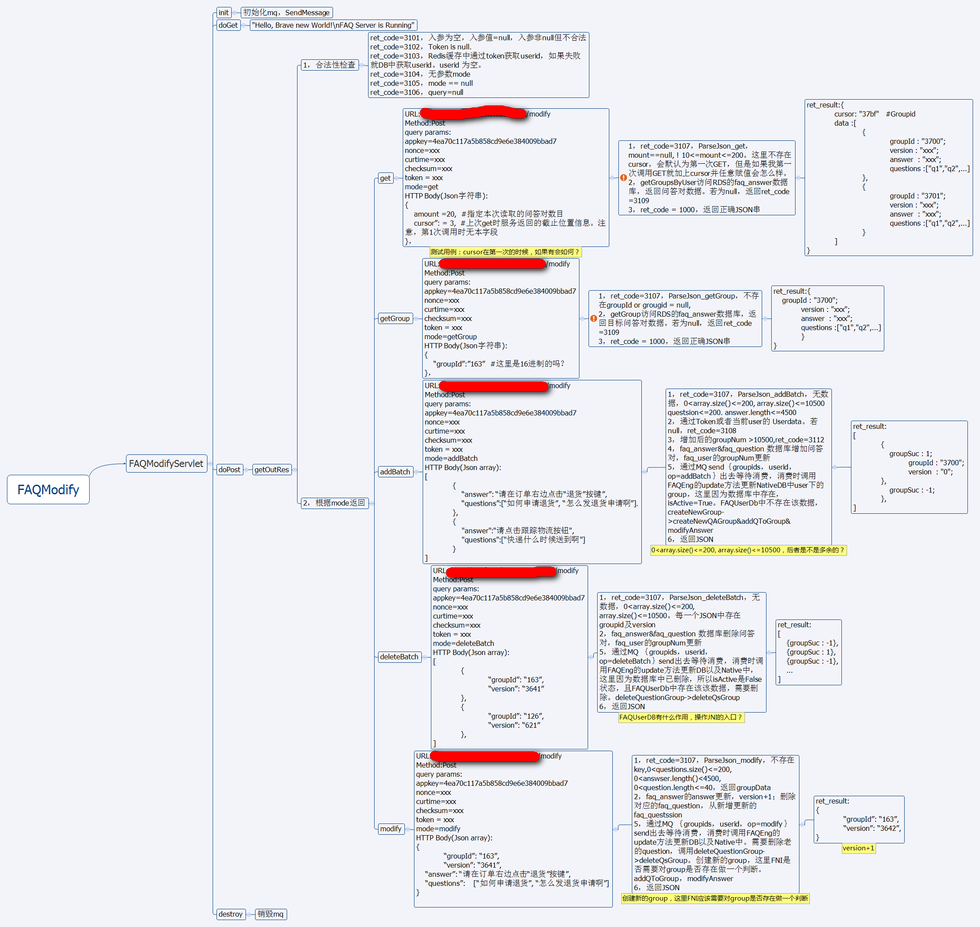This screenshot has width=980, height=927.
Task: Click the yellow '测试用例：cursor' note label
Action: point(505,252)
